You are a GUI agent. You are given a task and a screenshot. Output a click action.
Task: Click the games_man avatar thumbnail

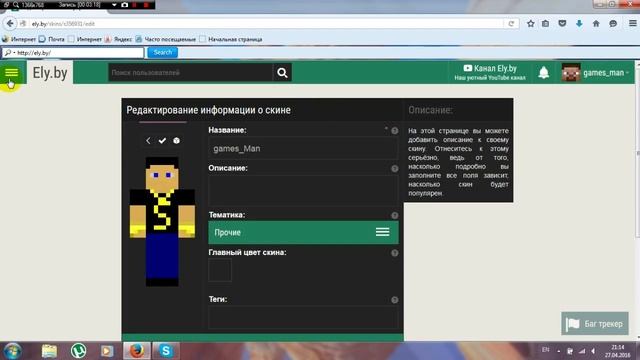571,73
